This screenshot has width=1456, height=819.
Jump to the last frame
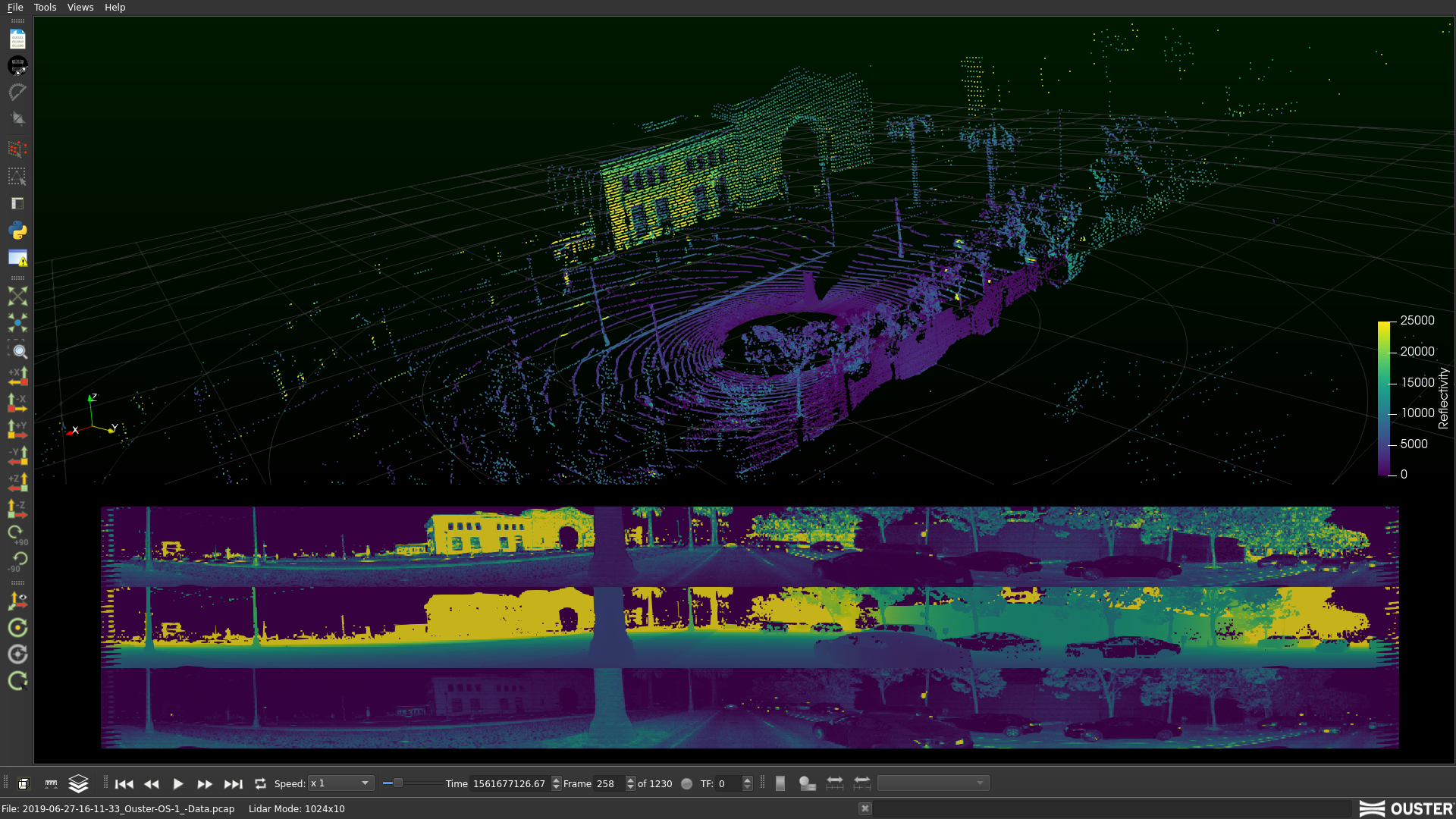233,783
